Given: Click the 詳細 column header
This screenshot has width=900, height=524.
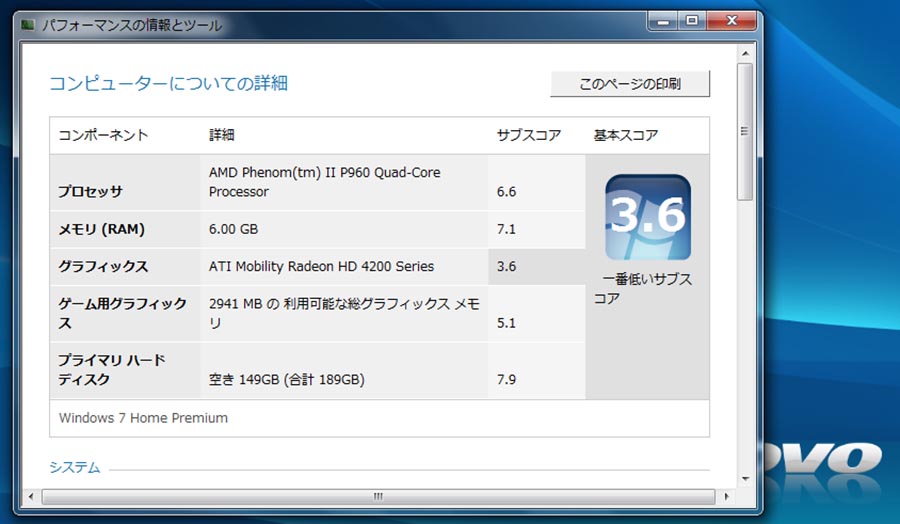Looking at the screenshot, I should point(222,135).
